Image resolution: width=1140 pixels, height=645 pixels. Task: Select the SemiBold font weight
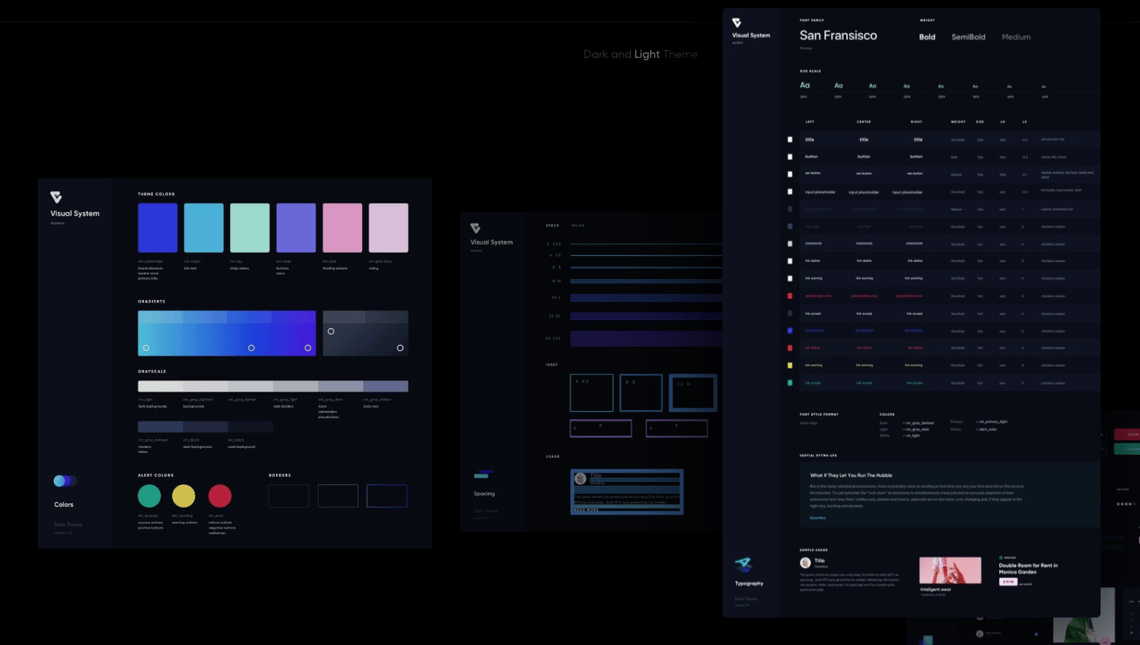pos(968,37)
